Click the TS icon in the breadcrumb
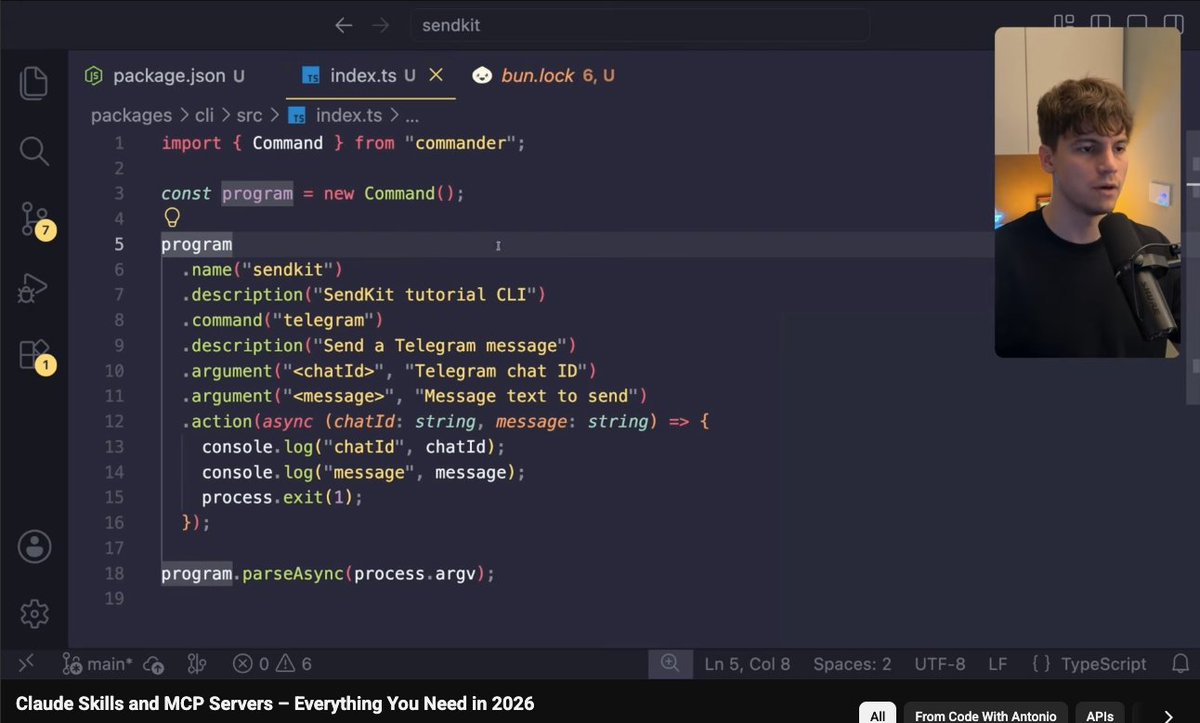Image resolution: width=1200 pixels, height=723 pixels. click(297, 115)
